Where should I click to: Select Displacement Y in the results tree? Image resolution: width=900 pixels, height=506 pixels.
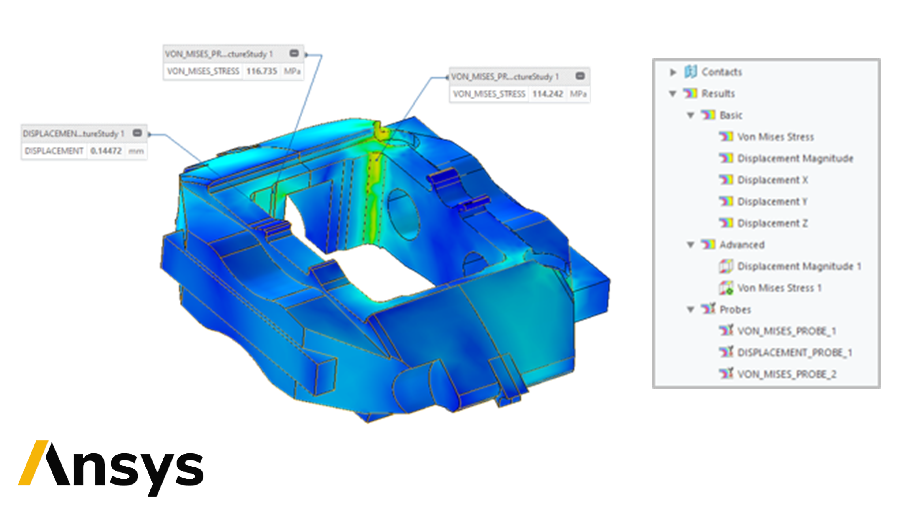[772, 202]
